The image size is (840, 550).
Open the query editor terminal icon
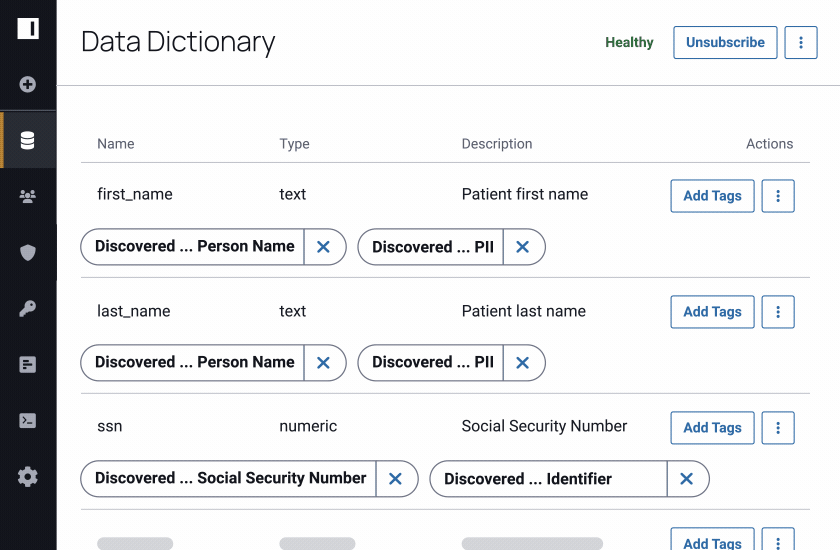pyautogui.click(x=27, y=420)
